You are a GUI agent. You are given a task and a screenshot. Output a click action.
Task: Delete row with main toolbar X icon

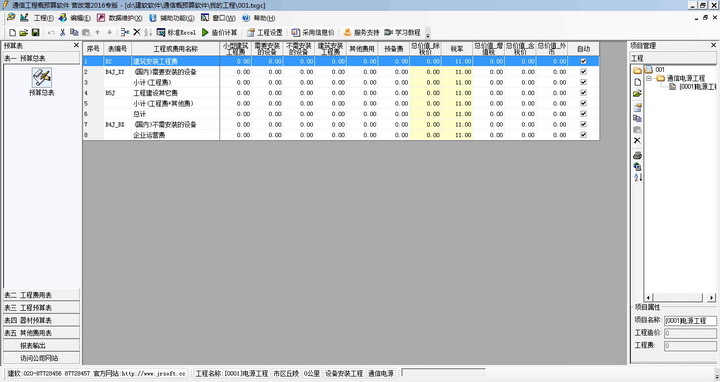(136, 33)
